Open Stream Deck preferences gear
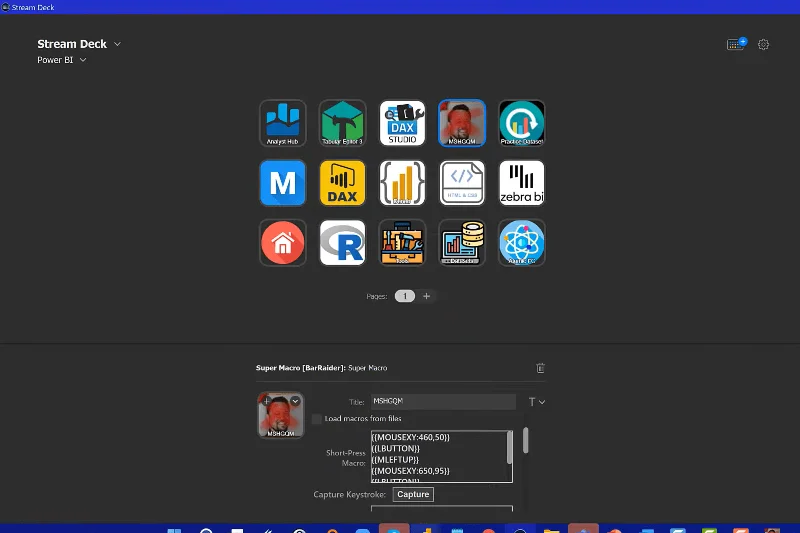This screenshot has height=533, width=800. click(x=763, y=44)
